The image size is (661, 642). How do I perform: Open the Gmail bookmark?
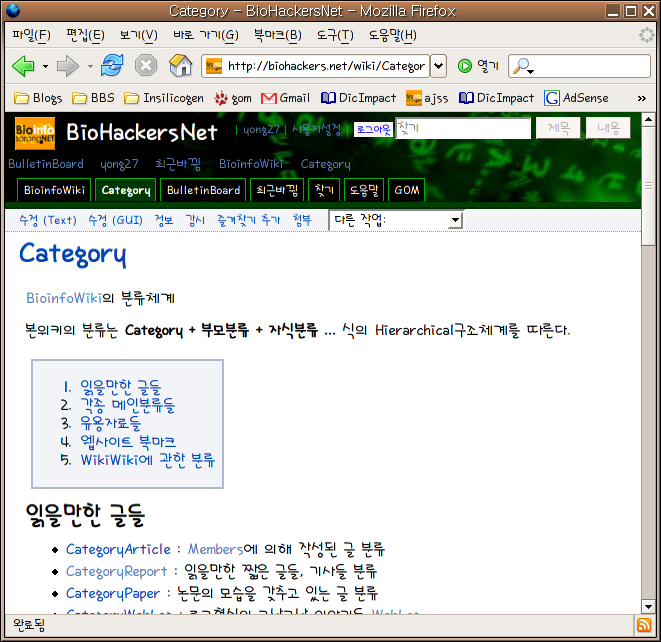(x=285, y=98)
